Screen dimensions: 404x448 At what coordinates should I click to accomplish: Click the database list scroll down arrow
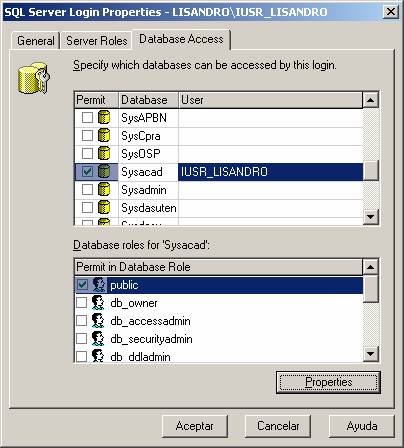(x=371, y=217)
